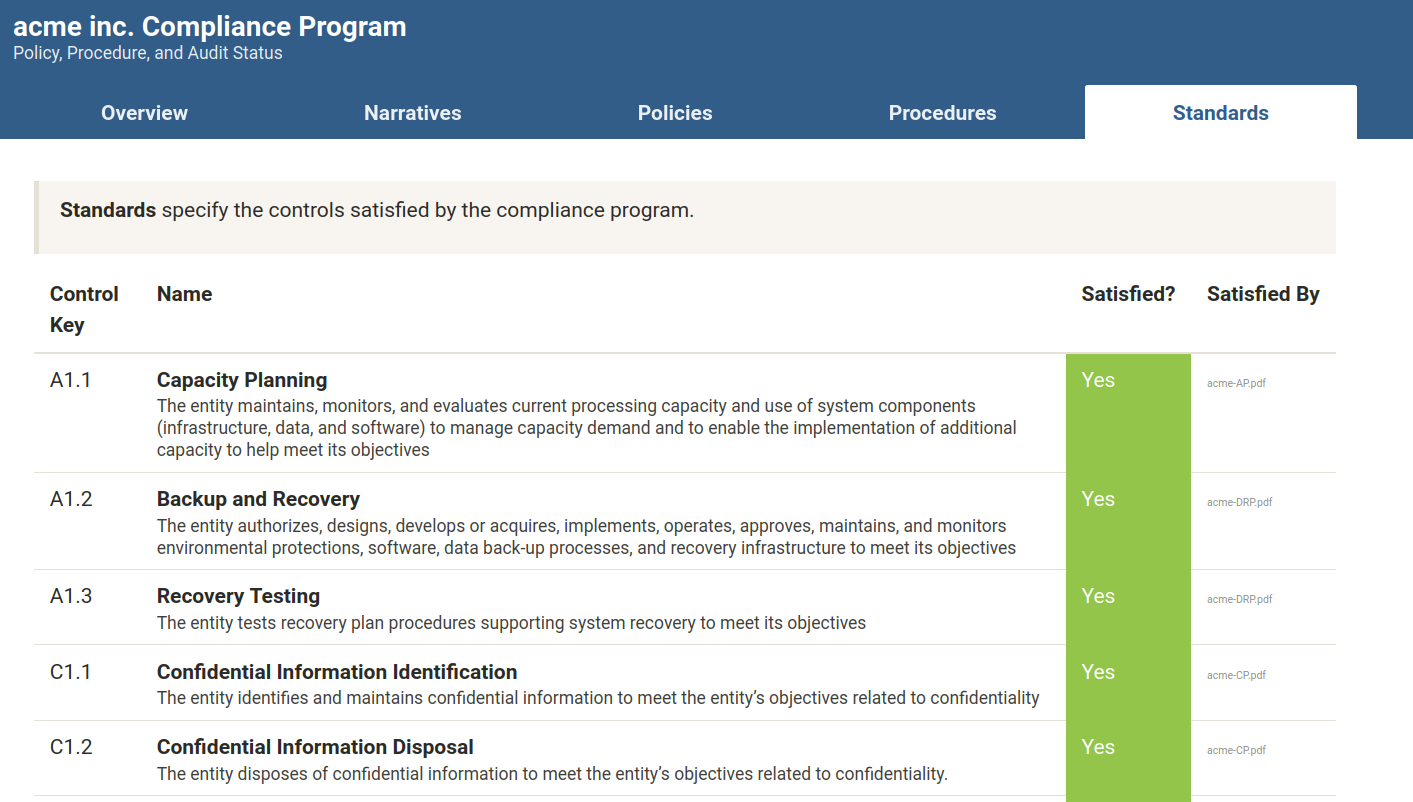The image size is (1413, 802).
Task: Click the acme inc. Compliance Program title
Action: (x=210, y=27)
